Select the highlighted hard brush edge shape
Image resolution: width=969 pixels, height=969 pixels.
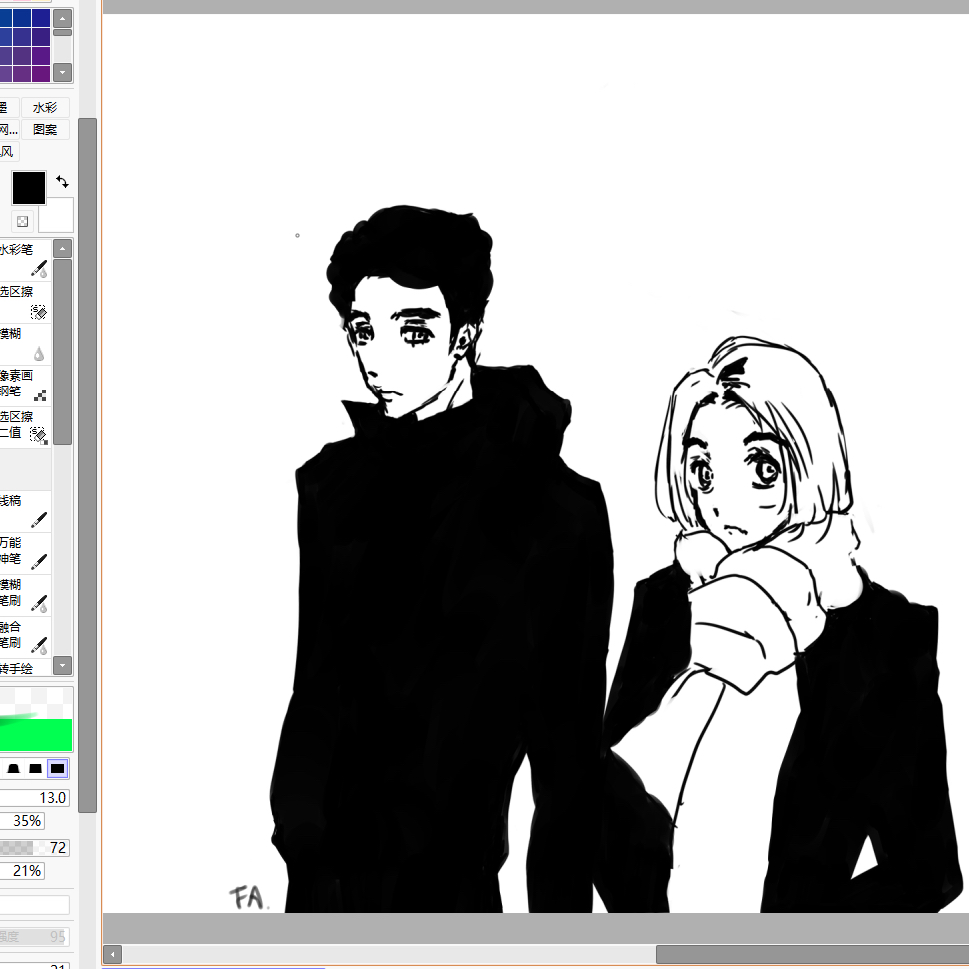(57, 768)
